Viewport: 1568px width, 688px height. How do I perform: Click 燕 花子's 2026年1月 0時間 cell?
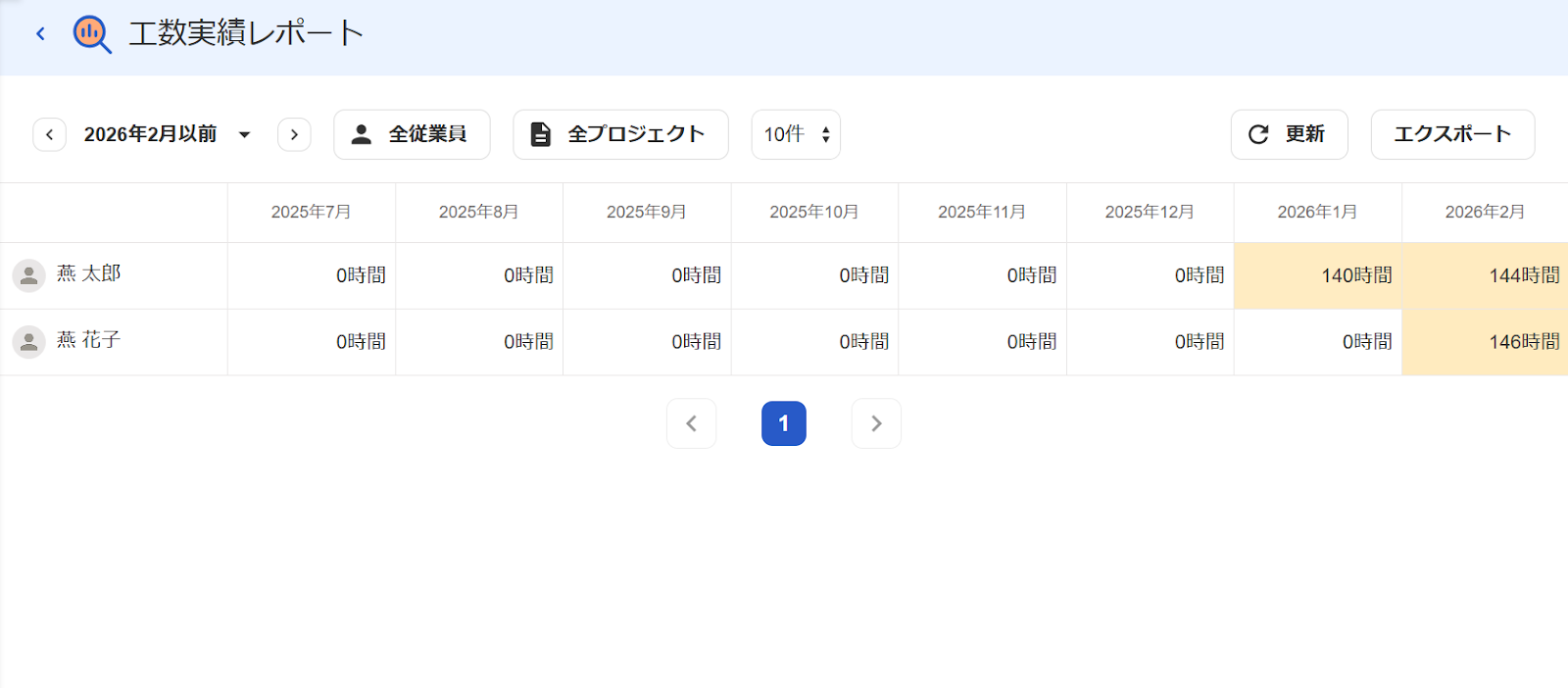point(1318,342)
